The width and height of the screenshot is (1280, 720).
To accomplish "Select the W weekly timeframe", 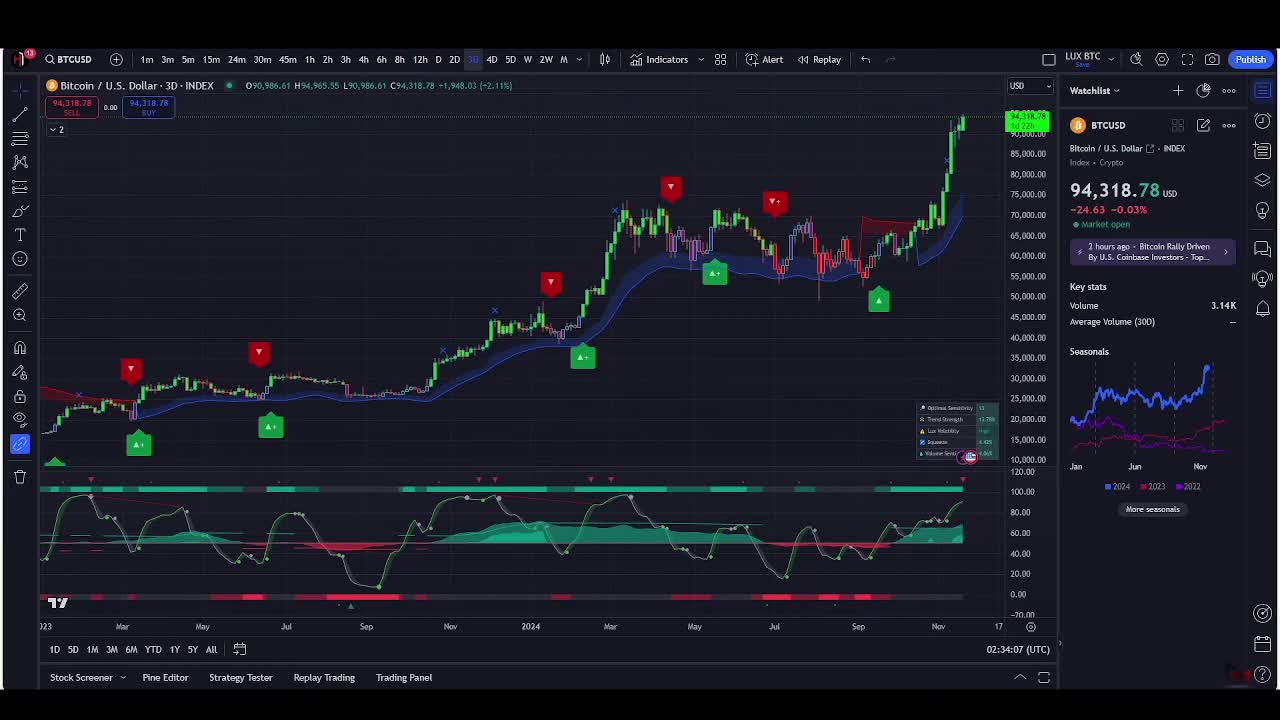I will pos(528,60).
